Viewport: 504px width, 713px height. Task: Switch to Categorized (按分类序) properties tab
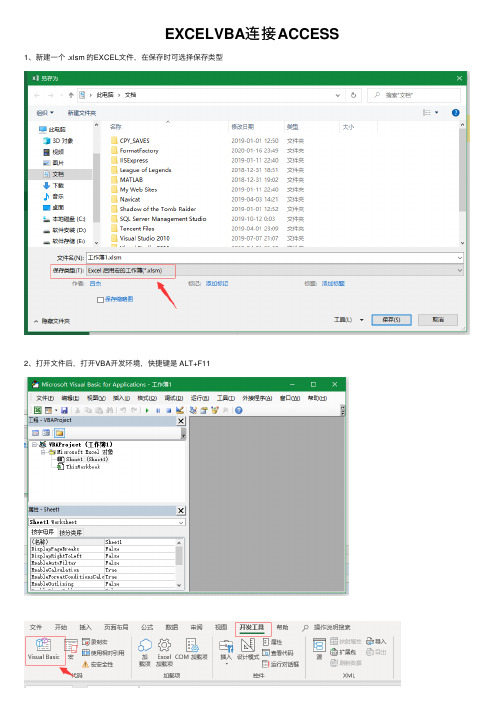tap(71, 532)
